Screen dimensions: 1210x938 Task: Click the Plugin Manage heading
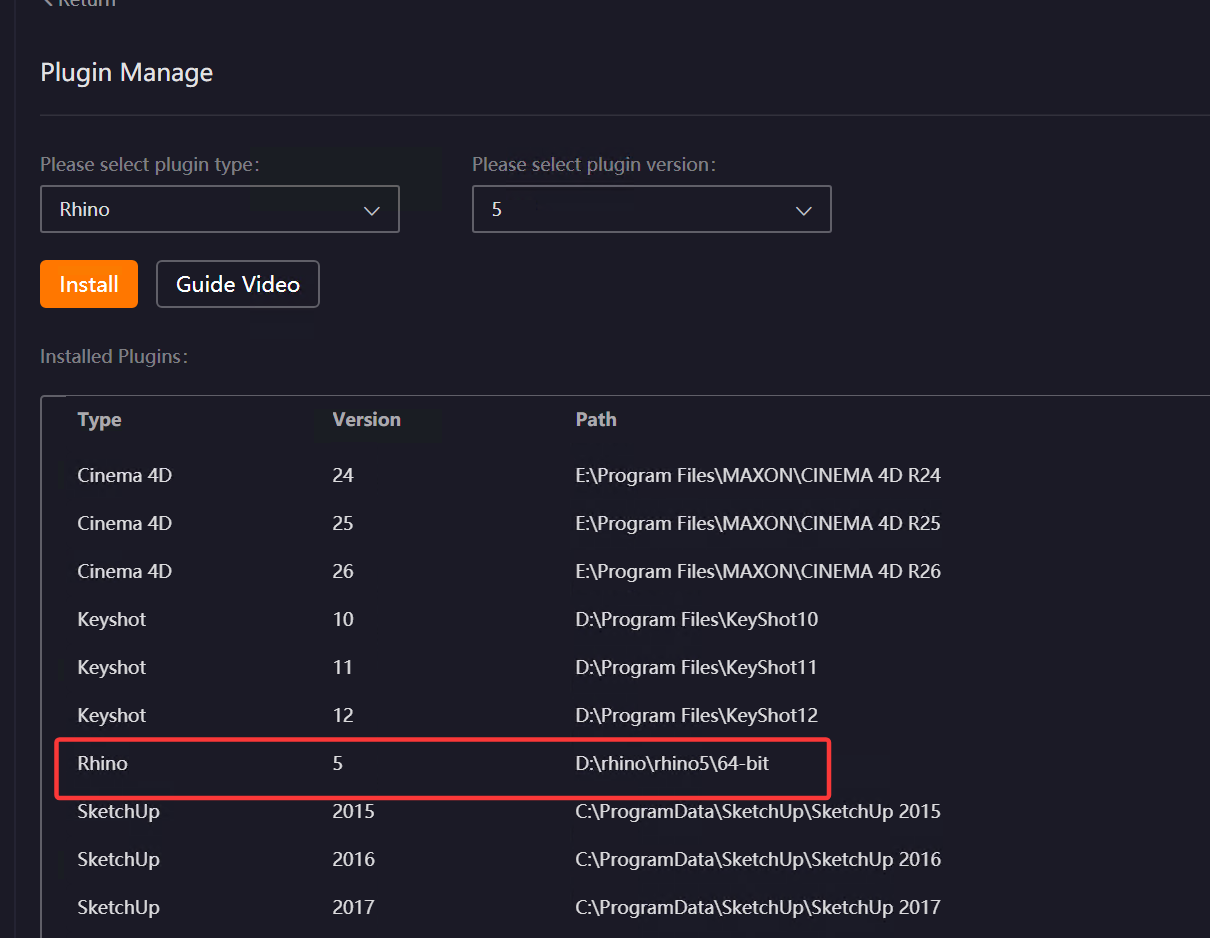(x=126, y=73)
